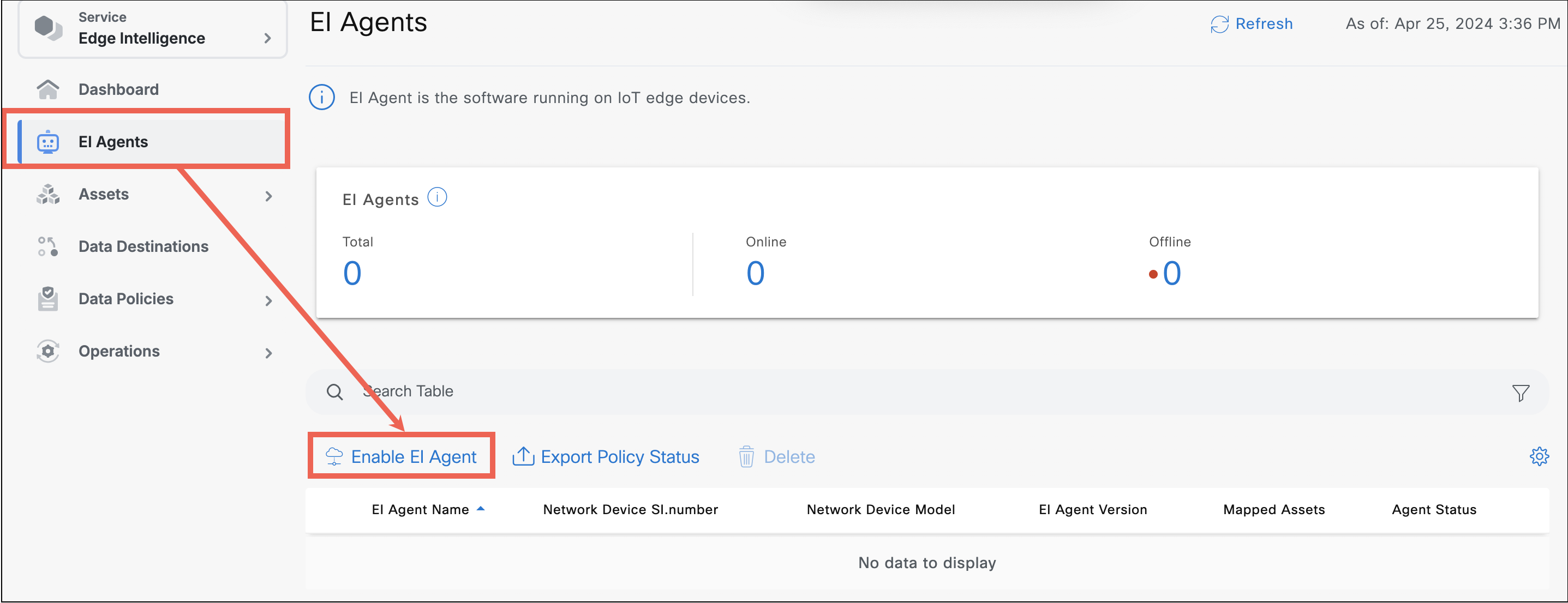The width and height of the screenshot is (1568, 603).
Task: Click the EI Agents page heading
Action: tap(368, 22)
